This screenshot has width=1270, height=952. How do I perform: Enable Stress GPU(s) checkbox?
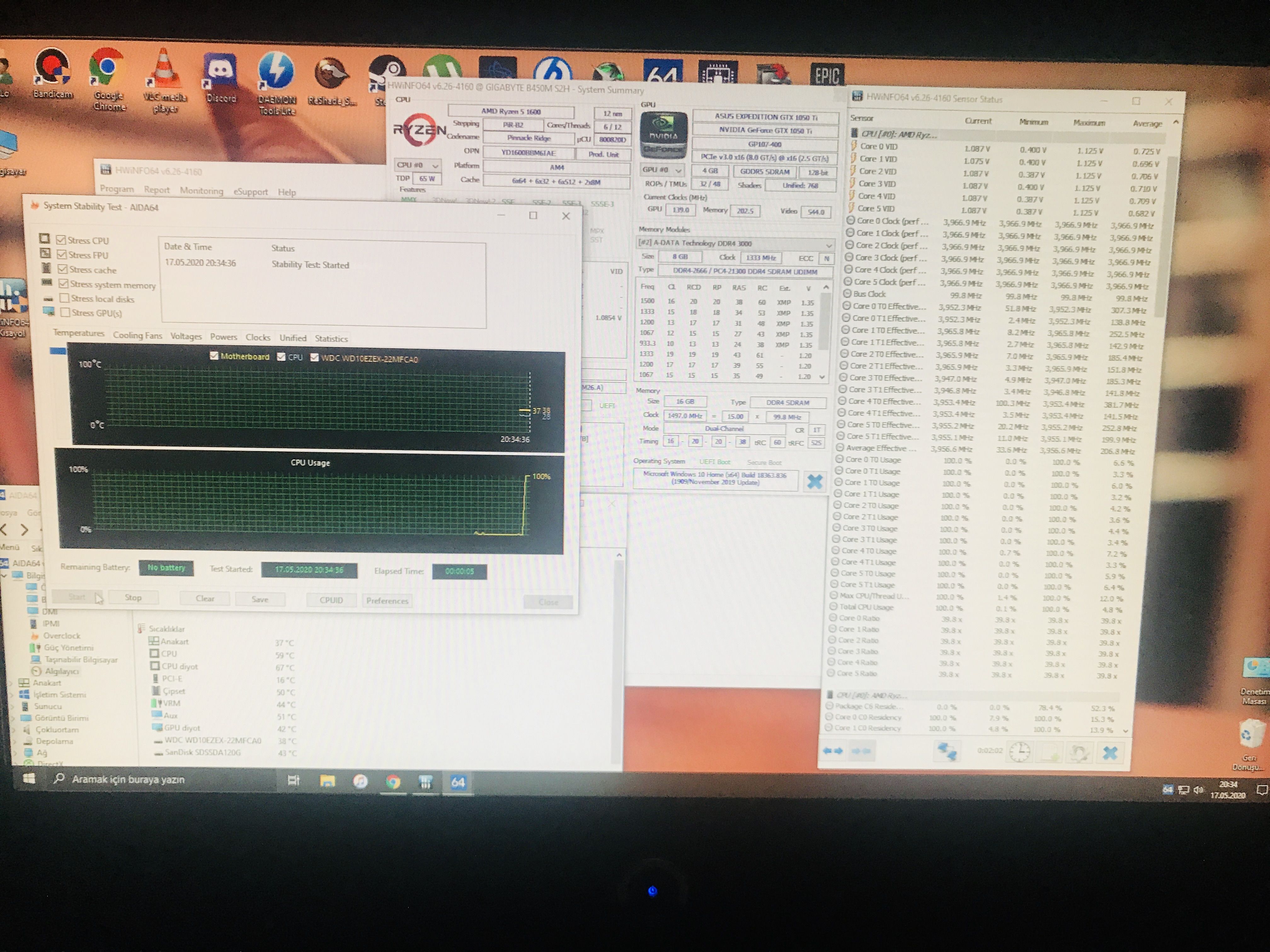65,312
